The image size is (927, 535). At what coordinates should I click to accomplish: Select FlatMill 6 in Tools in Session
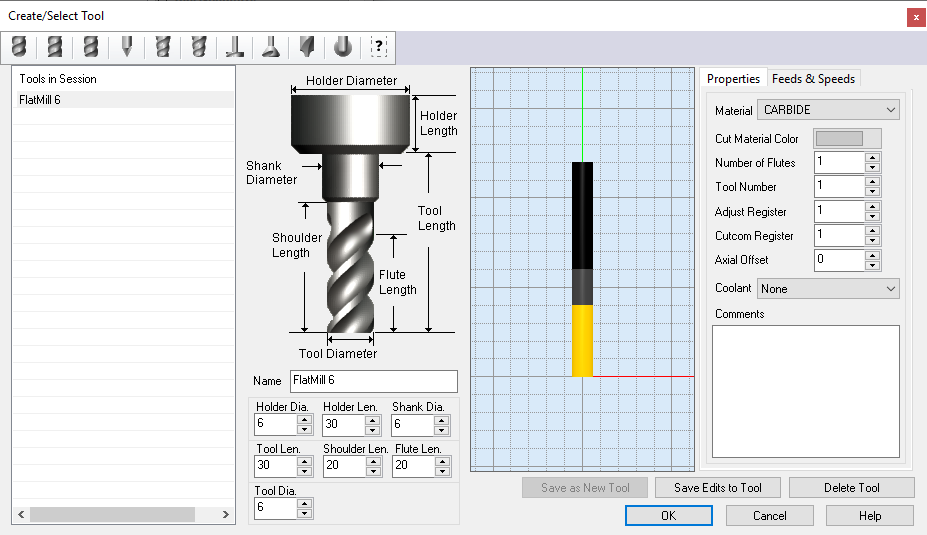pyautogui.click(x=124, y=99)
